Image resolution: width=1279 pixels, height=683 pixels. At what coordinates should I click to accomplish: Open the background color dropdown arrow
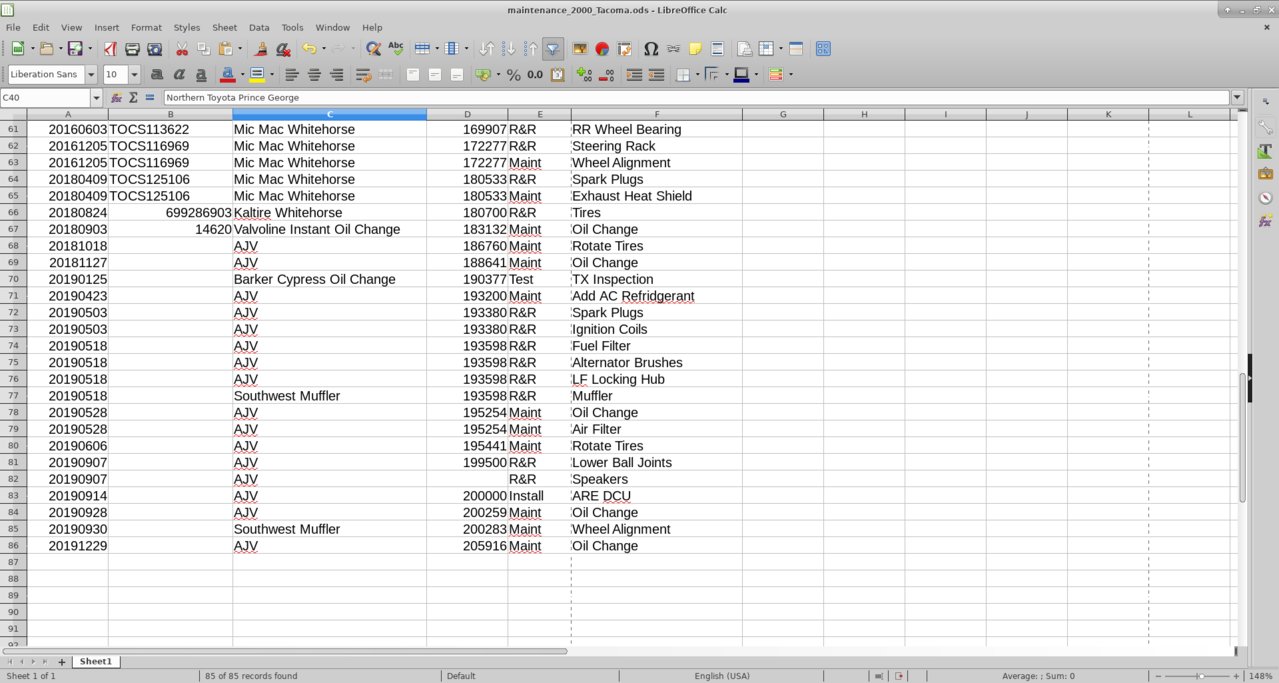[x=271, y=74]
